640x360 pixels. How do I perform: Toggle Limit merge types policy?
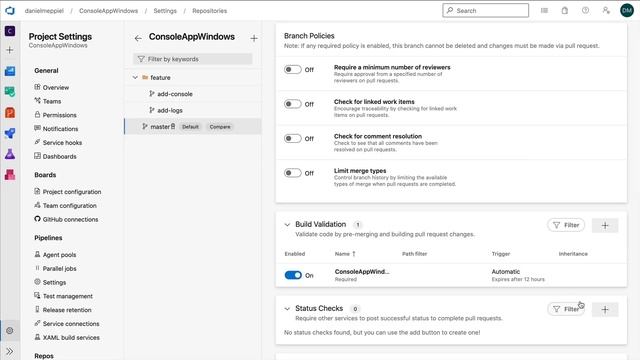[293, 173]
